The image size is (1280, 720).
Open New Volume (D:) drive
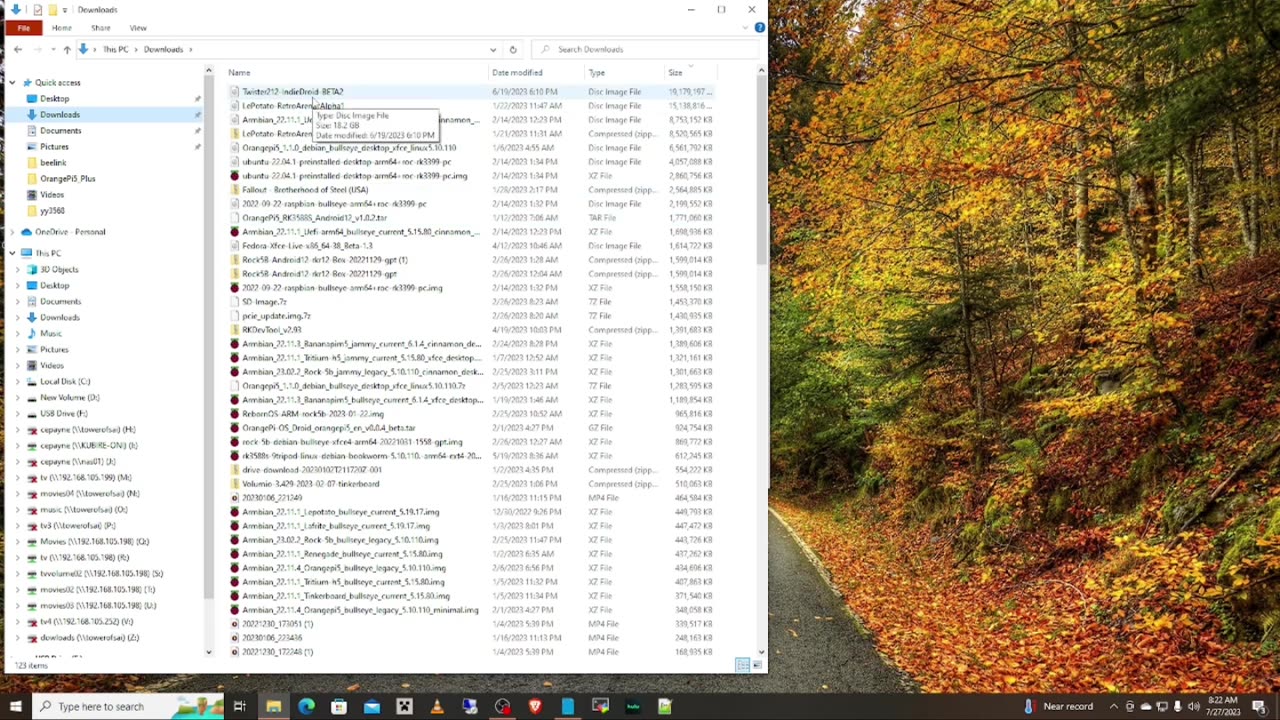pyautogui.click(x=69, y=397)
